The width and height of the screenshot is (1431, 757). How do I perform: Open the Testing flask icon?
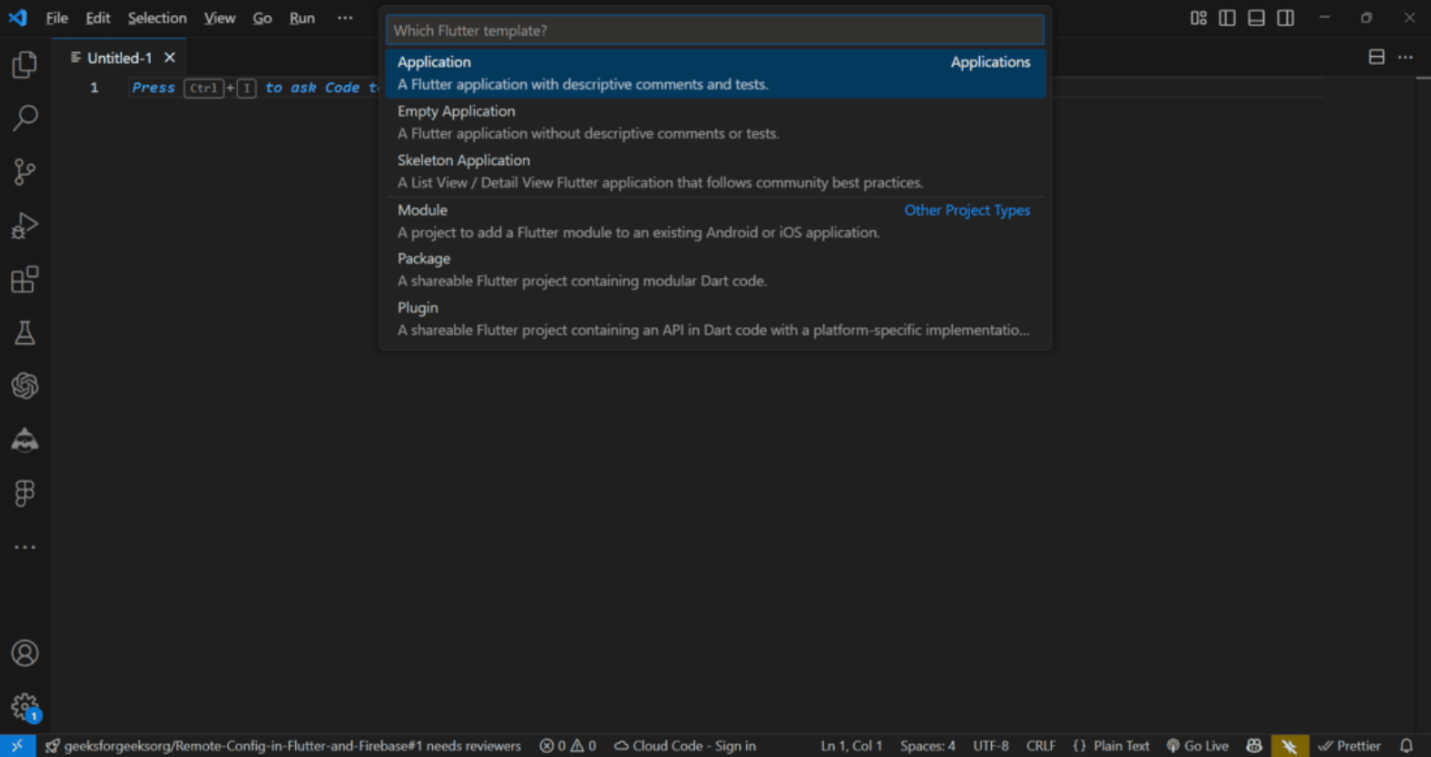pyautogui.click(x=25, y=333)
